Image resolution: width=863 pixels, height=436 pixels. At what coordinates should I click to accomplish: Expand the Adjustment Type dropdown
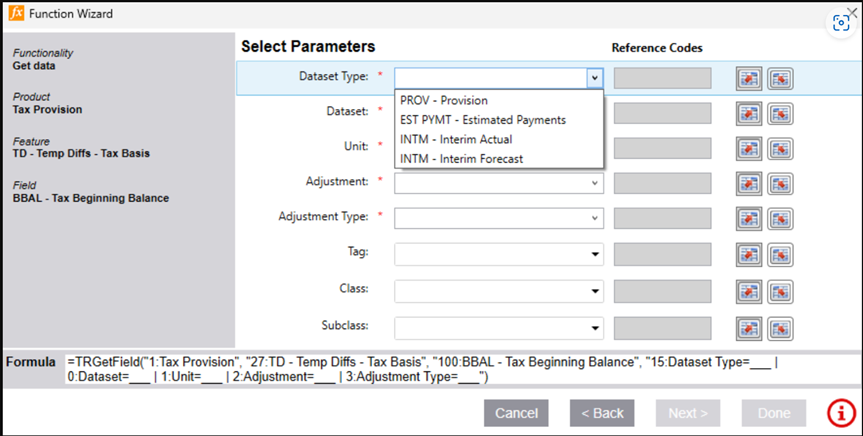click(x=596, y=217)
